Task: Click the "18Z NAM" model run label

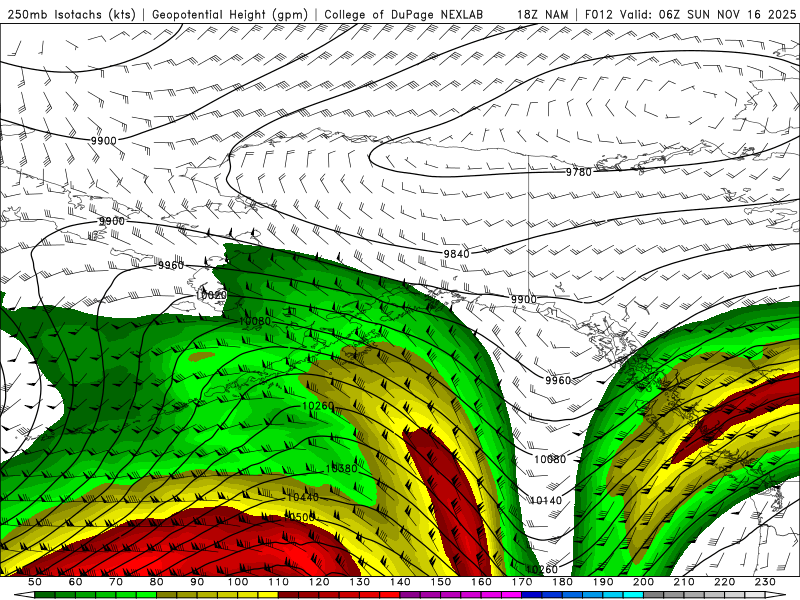Action: coord(543,14)
